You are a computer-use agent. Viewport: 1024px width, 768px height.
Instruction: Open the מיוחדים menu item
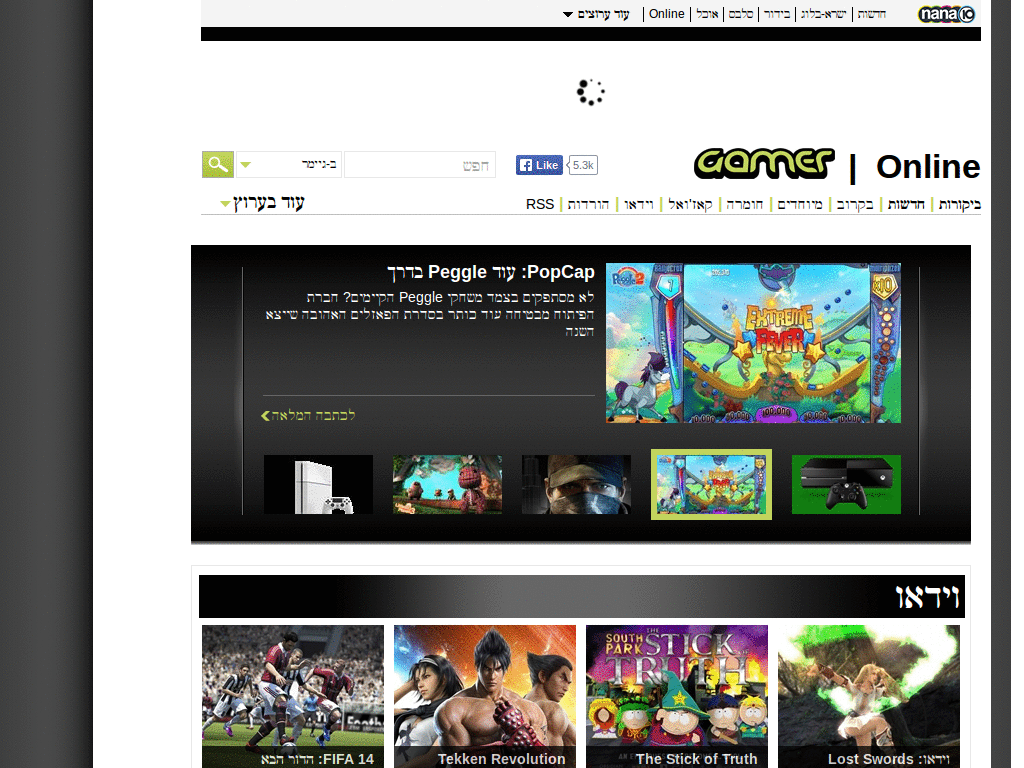click(x=800, y=204)
